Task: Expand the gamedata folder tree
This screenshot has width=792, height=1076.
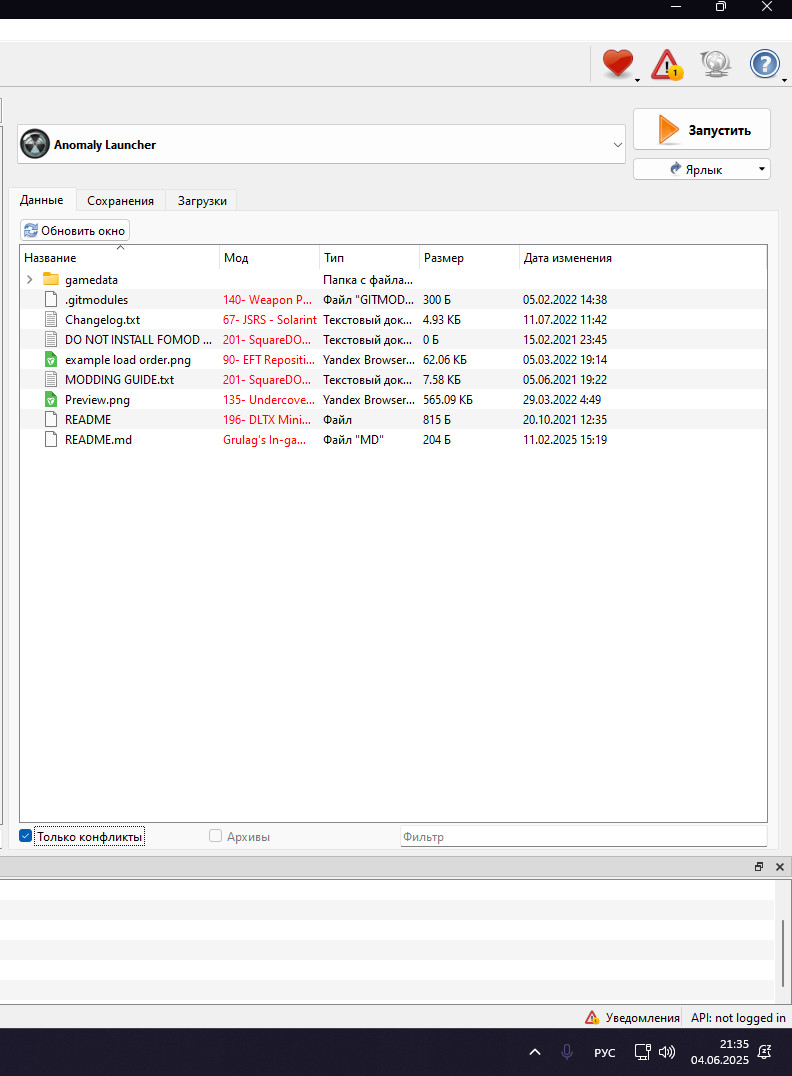Action: point(30,279)
